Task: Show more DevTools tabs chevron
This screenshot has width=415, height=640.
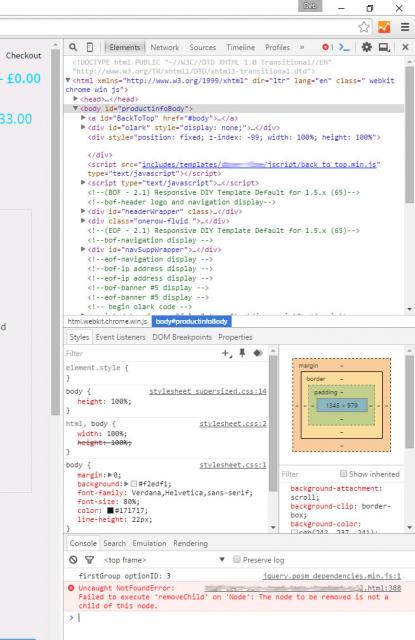Action: coord(302,47)
